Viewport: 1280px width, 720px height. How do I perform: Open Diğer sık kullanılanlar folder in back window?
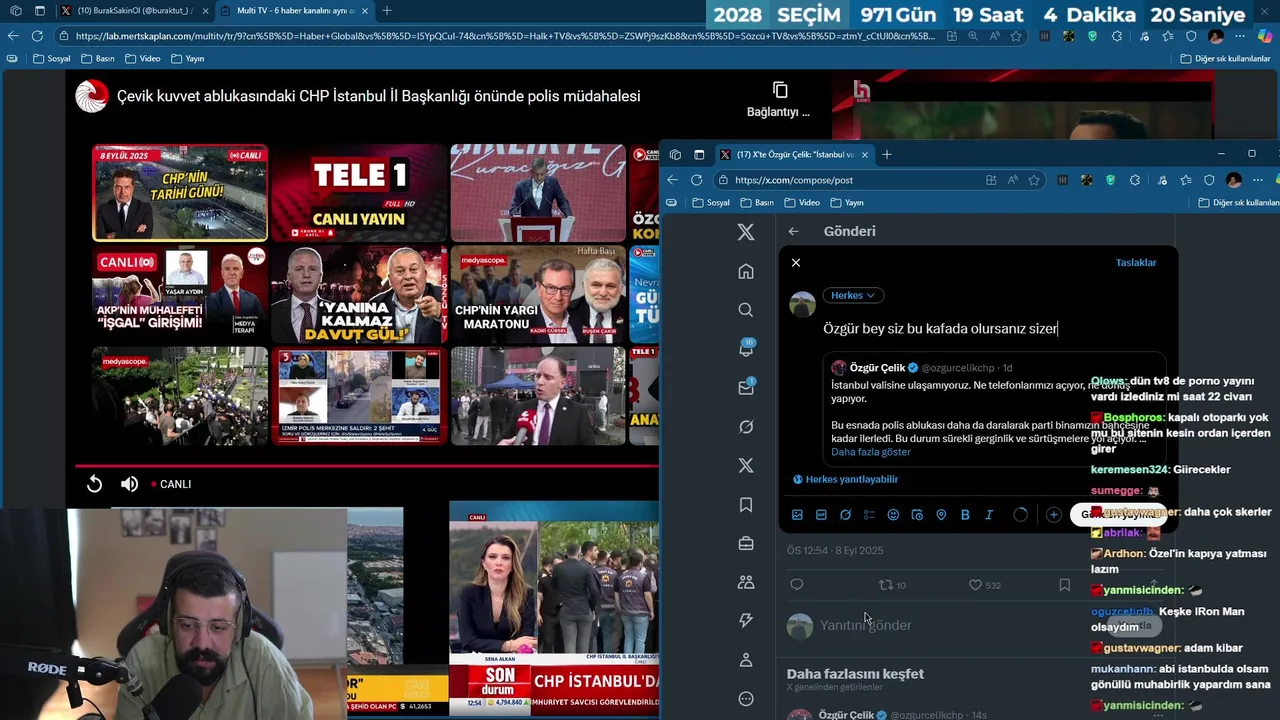(1225, 58)
